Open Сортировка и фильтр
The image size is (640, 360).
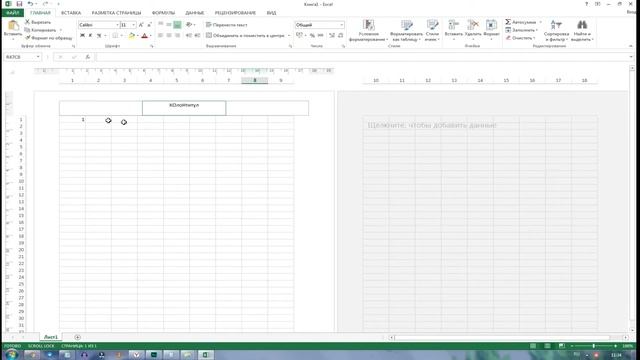(556, 30)
